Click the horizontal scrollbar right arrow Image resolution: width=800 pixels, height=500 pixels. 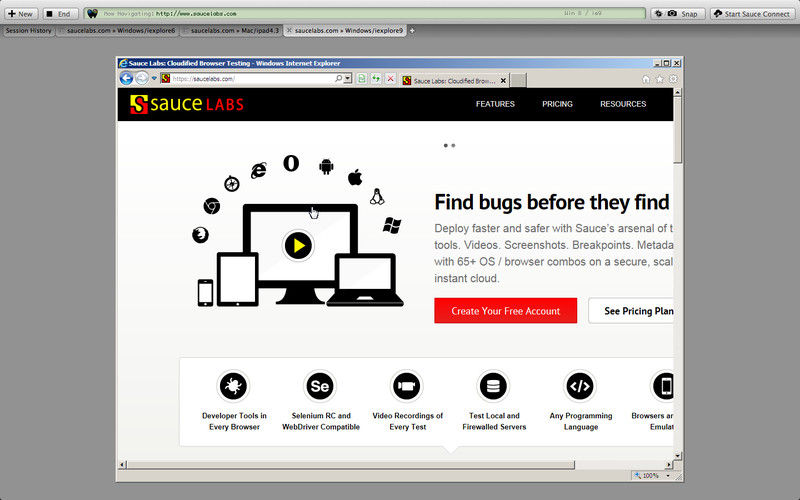pos(669,465)
